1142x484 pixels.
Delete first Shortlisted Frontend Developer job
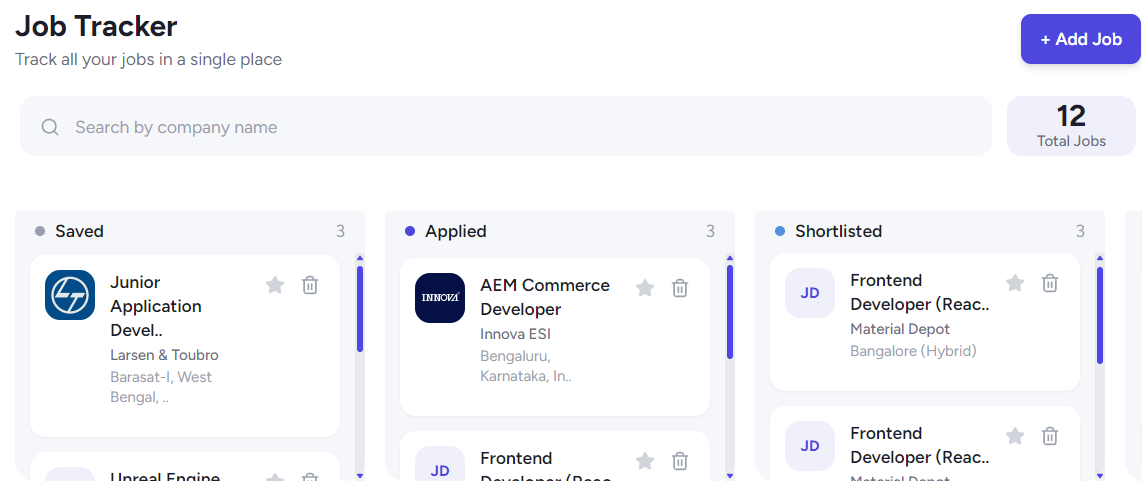[1050, 282]
